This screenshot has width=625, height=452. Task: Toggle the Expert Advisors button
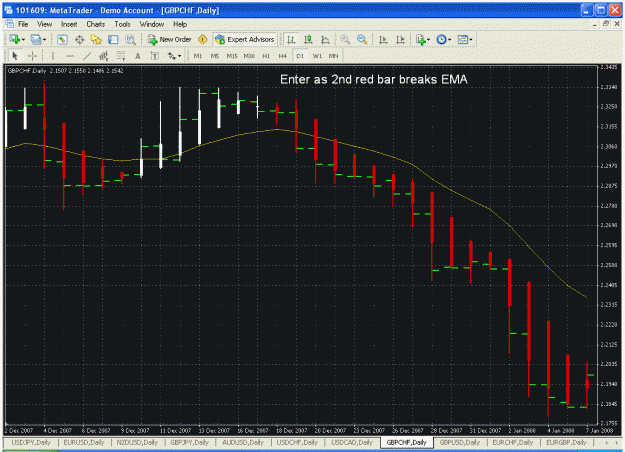[245, 39]
